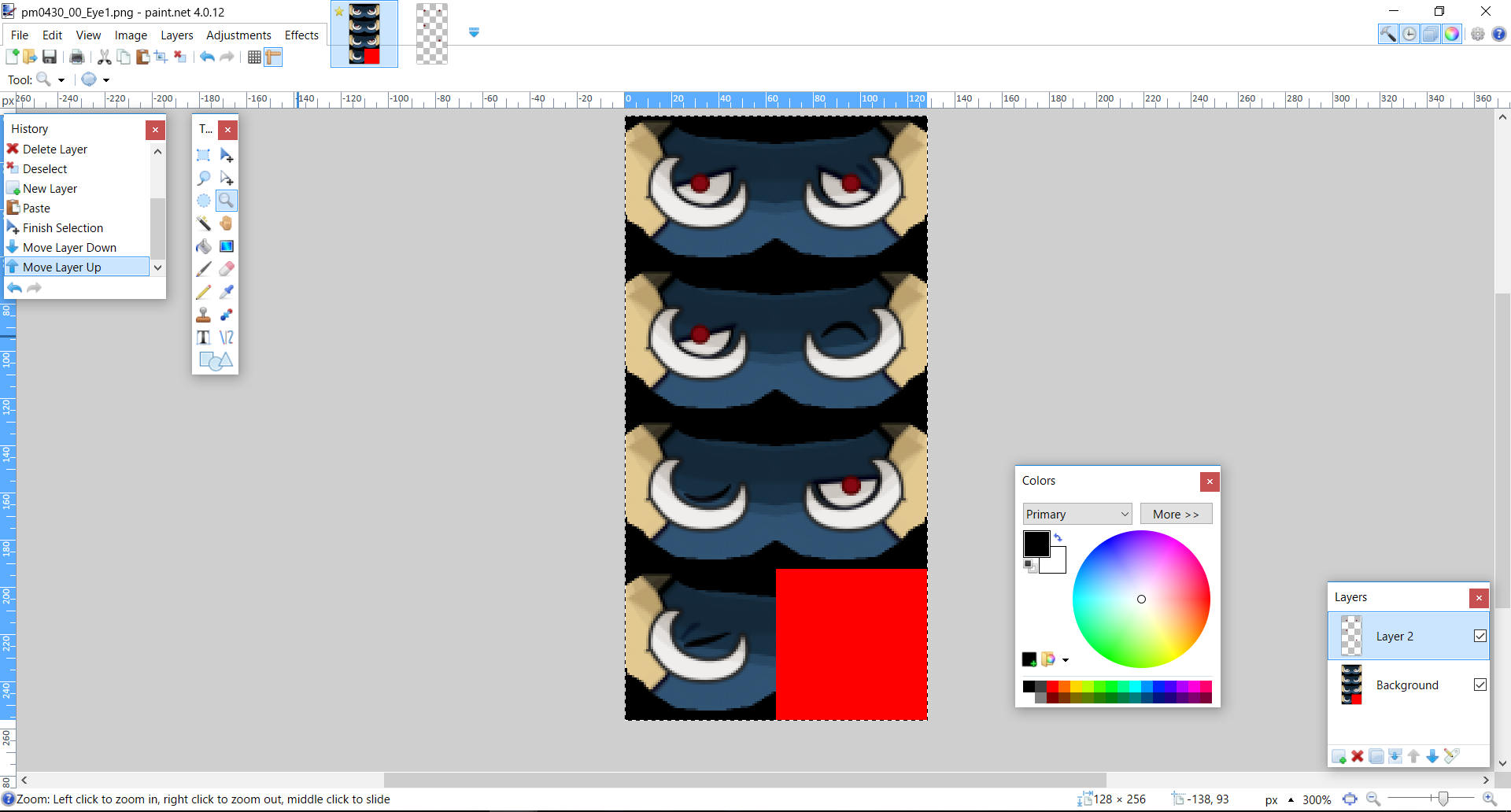This screenshot has height=812, width=1511.
Task: Select the Eraser tool
Action: (227, 269)
